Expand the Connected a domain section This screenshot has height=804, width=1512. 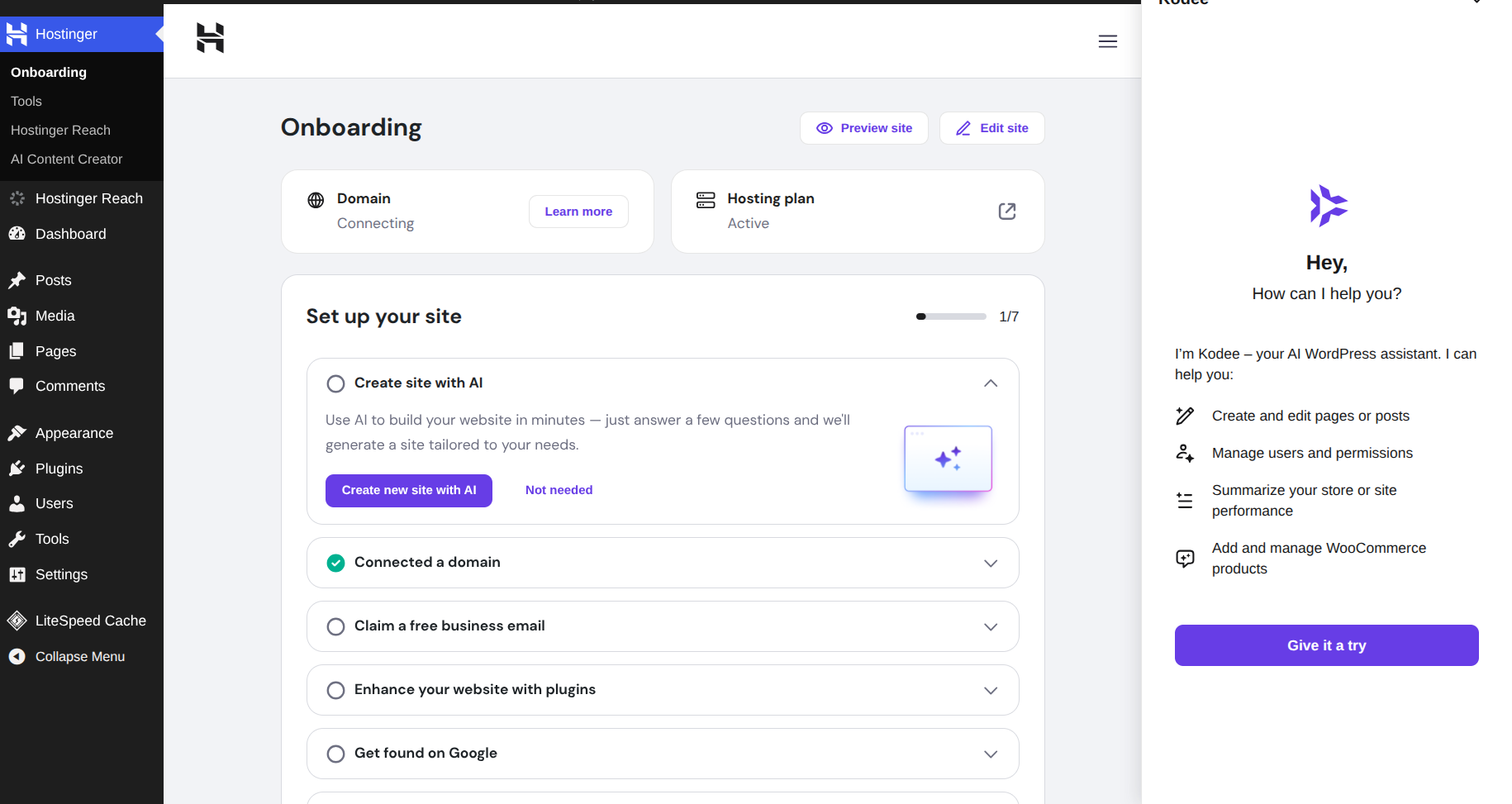tap(991, 563)
